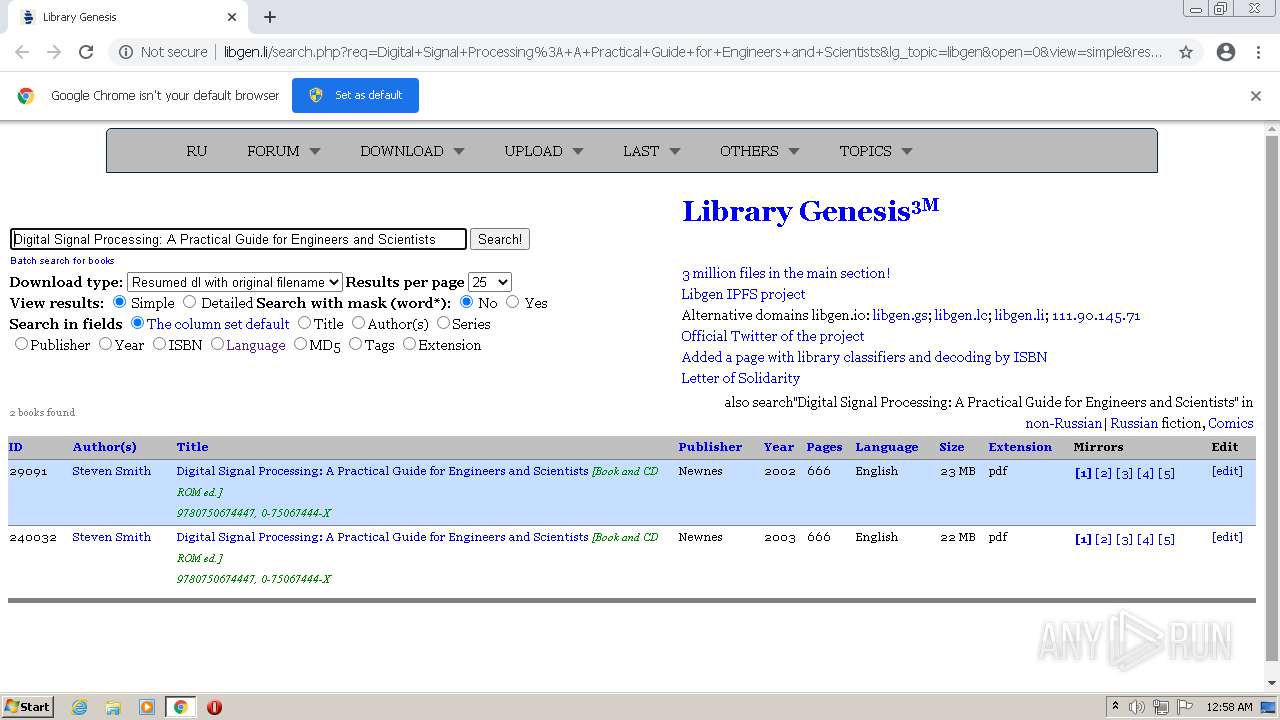The height and width of the screenshot is (720, 1280).
Task: Open the Chrome profile avatar icon
Action: pos(1226,52)
